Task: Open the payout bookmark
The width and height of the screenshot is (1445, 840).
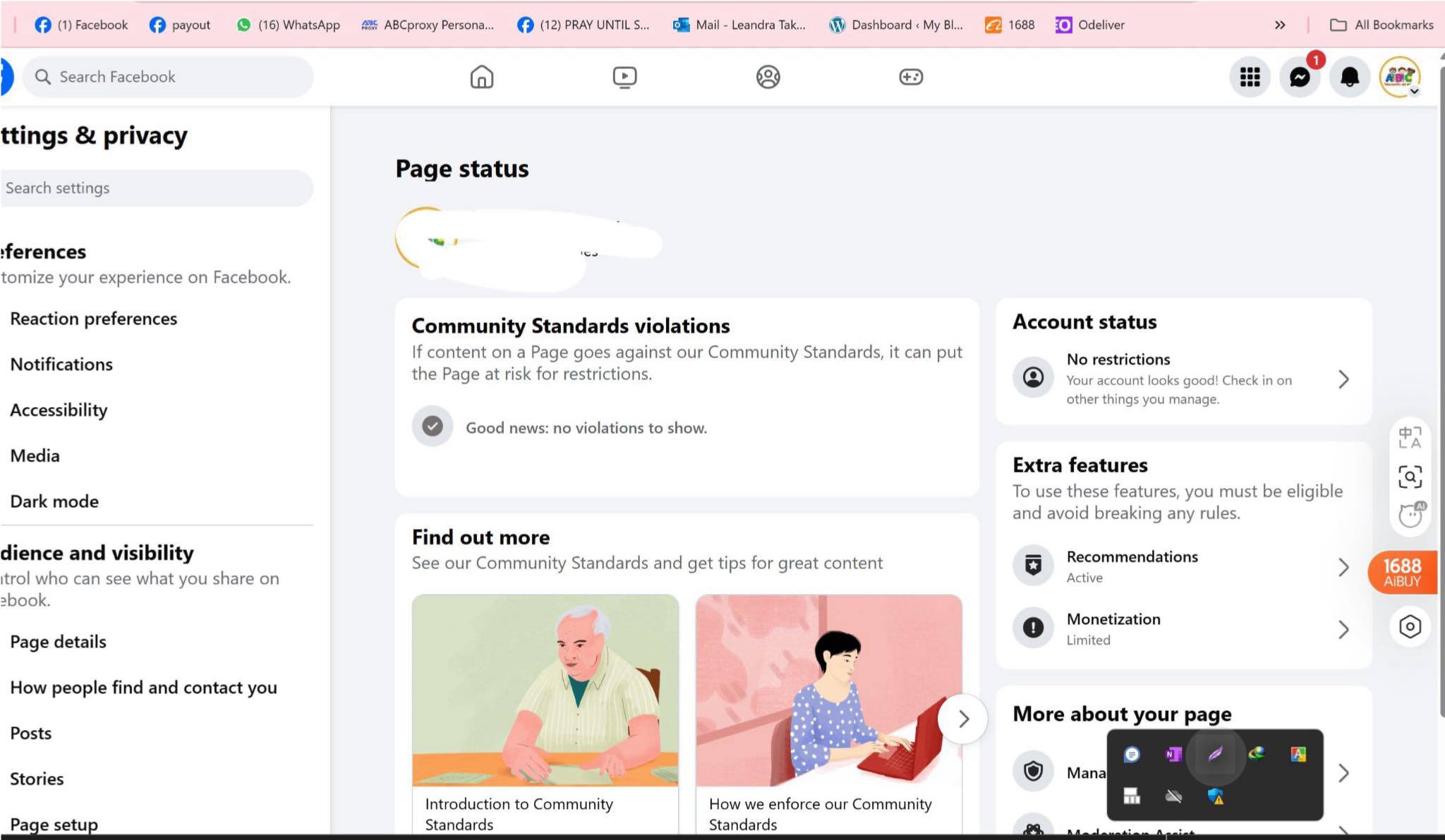Action: [x=180, y=25]
